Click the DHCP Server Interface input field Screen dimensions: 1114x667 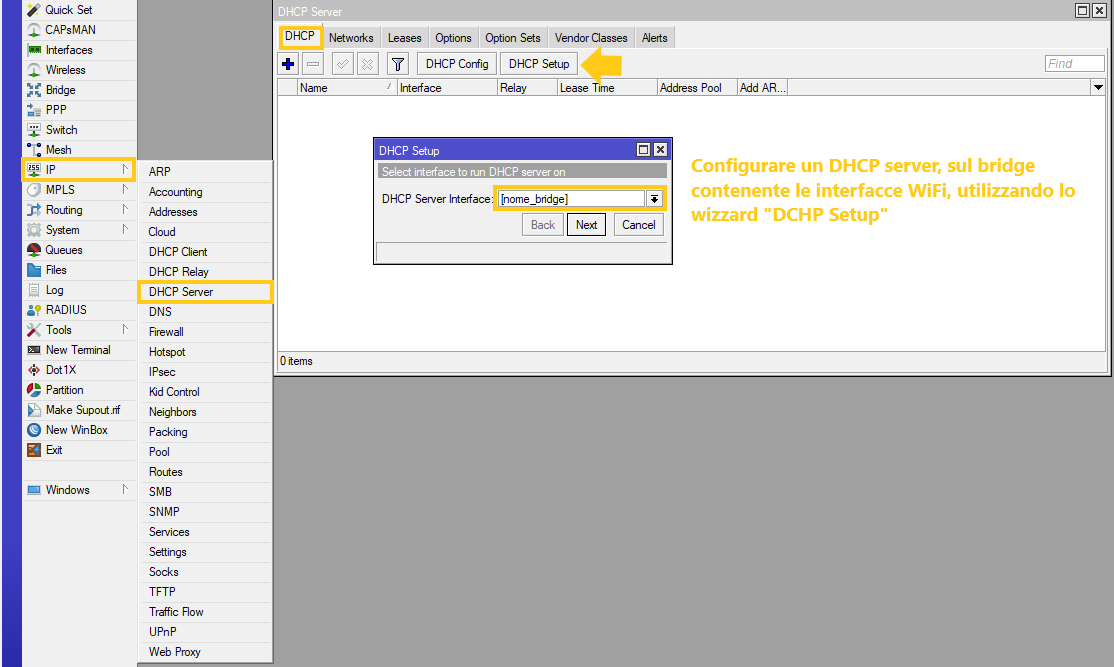point(571,199)
